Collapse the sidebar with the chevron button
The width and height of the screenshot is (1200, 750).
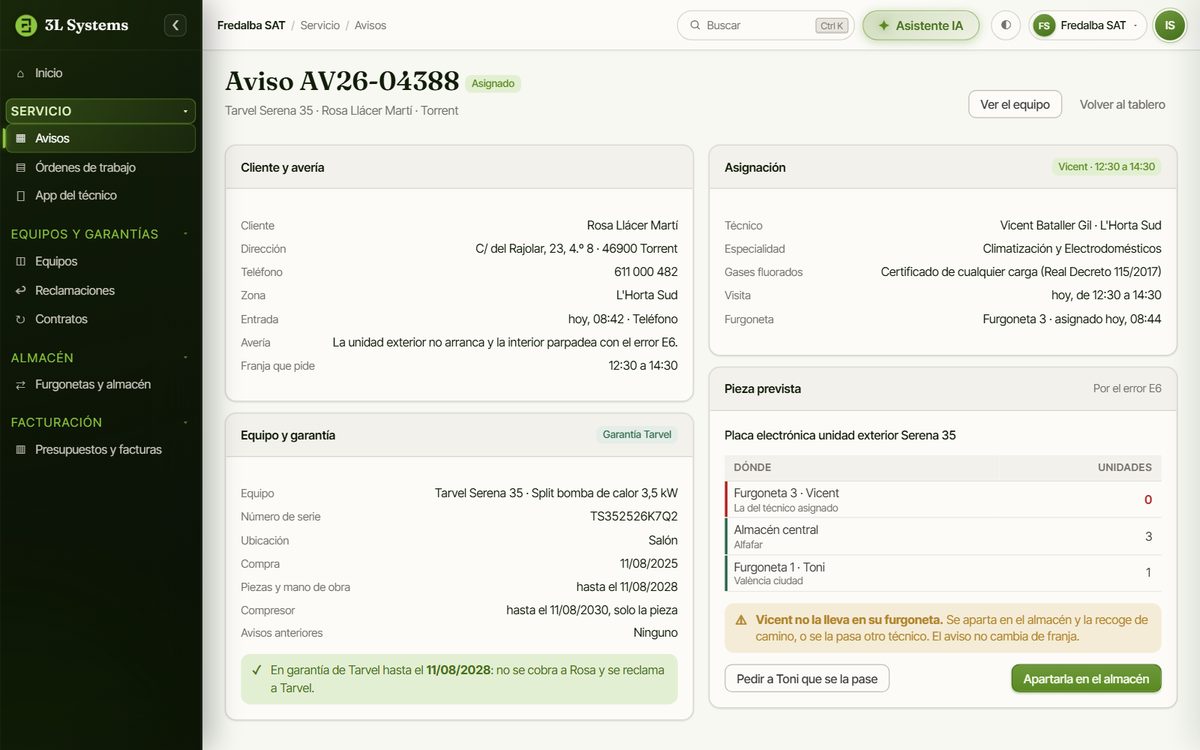[x=176, y=25]
